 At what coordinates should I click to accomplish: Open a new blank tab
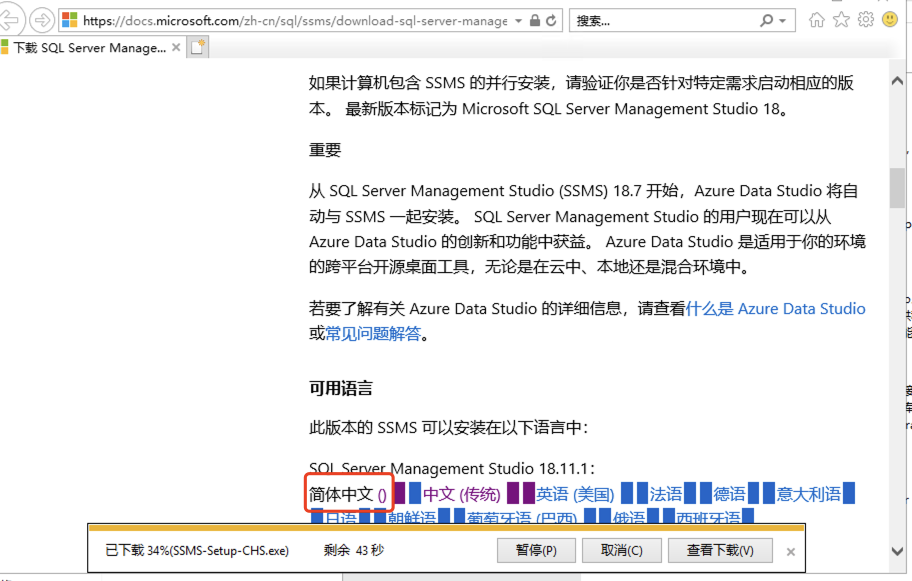(198, 48)
